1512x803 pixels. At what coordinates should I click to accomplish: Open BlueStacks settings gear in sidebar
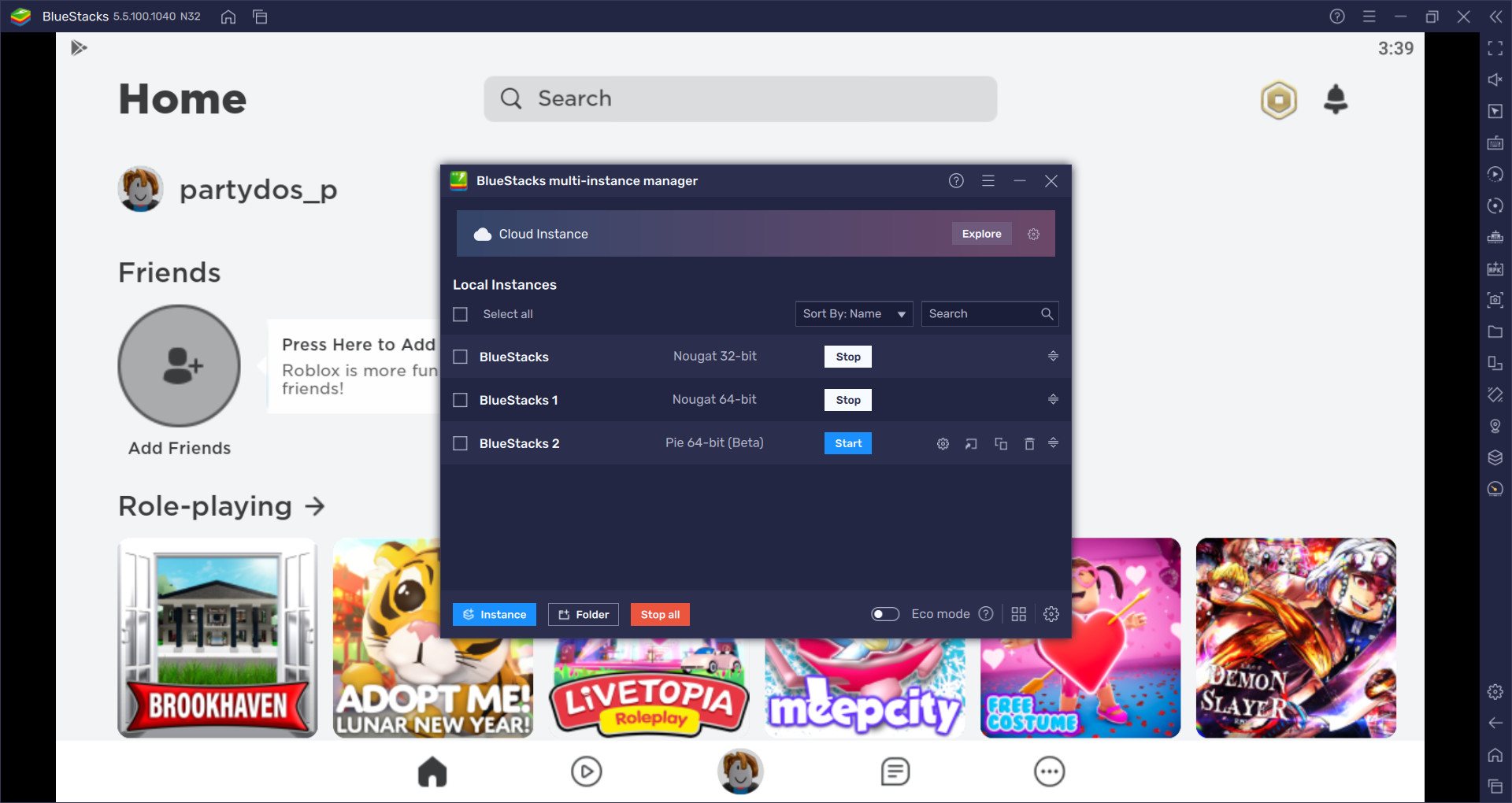(1495, 692)
